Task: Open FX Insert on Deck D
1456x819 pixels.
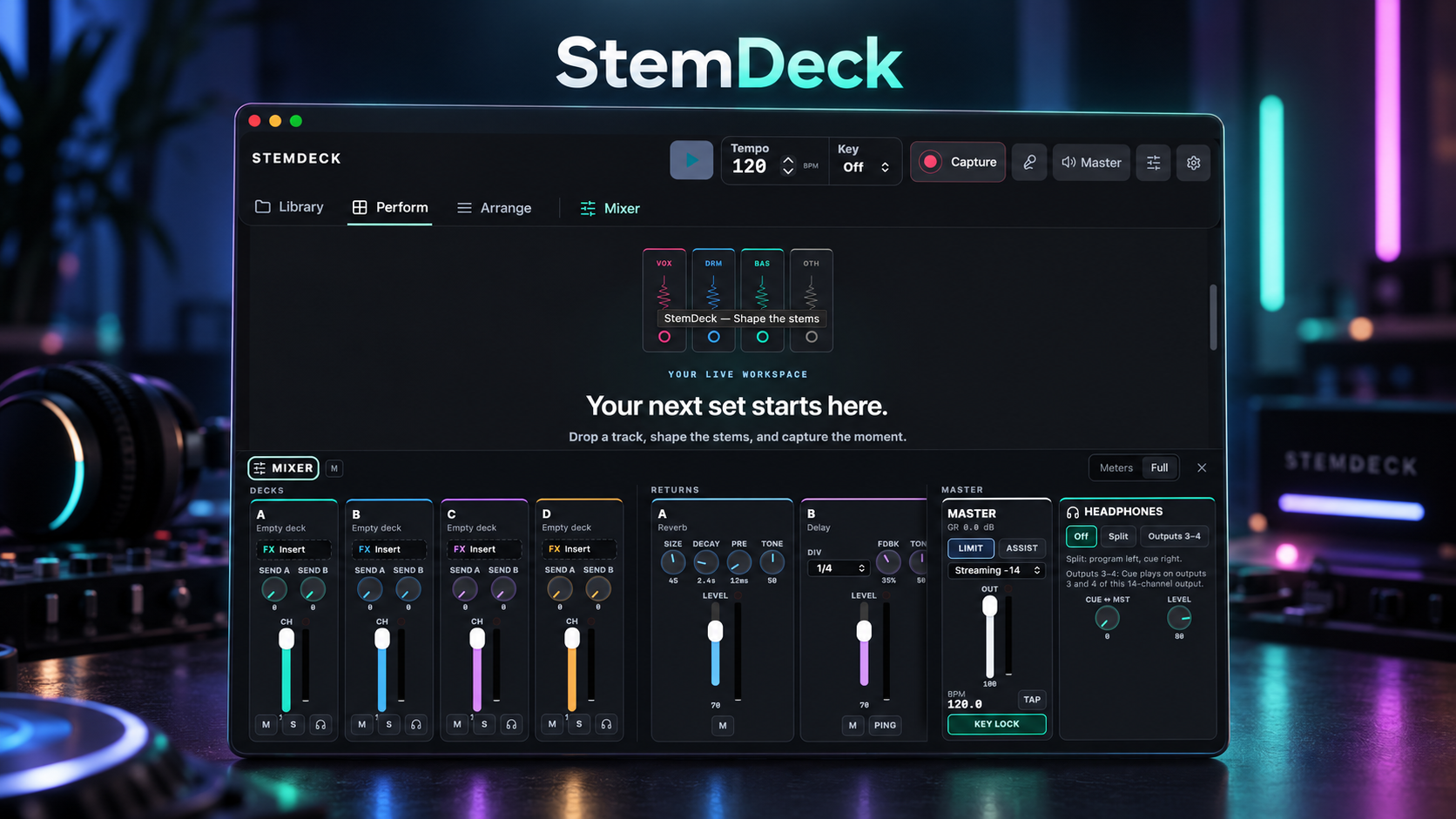Action: click(579, 549)
